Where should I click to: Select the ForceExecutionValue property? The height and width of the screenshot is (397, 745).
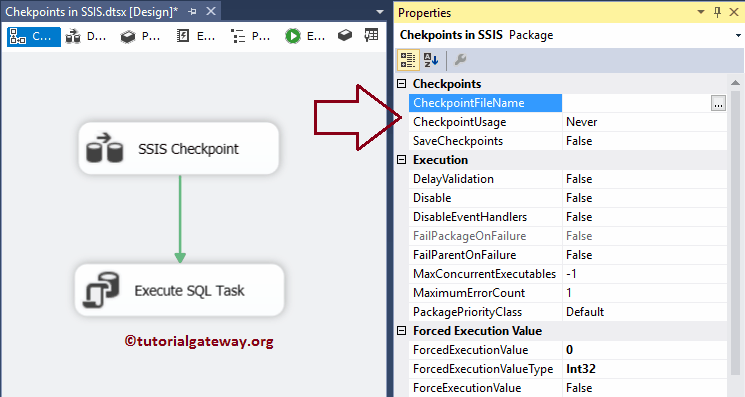coord(485,388)
